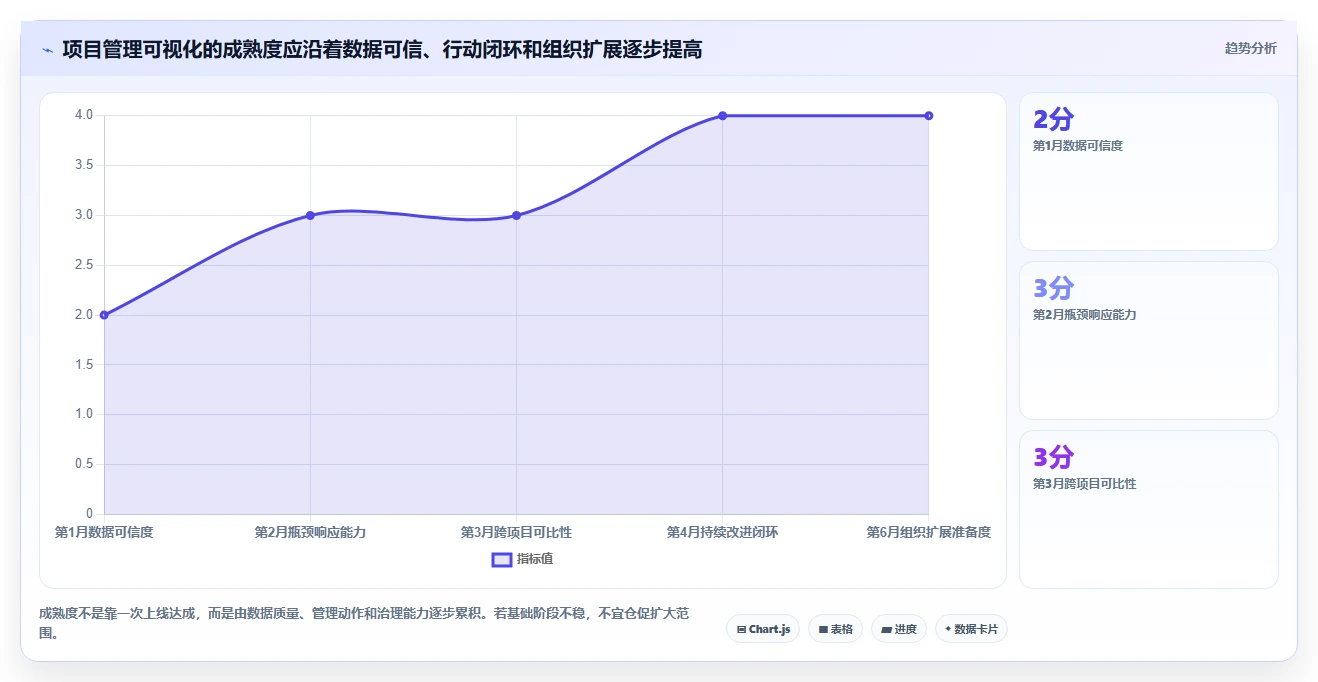This screenshot has height=682, width=1318.
Task: Click x-axis label 第4月持续改进闭环
Action: point(722,532)
